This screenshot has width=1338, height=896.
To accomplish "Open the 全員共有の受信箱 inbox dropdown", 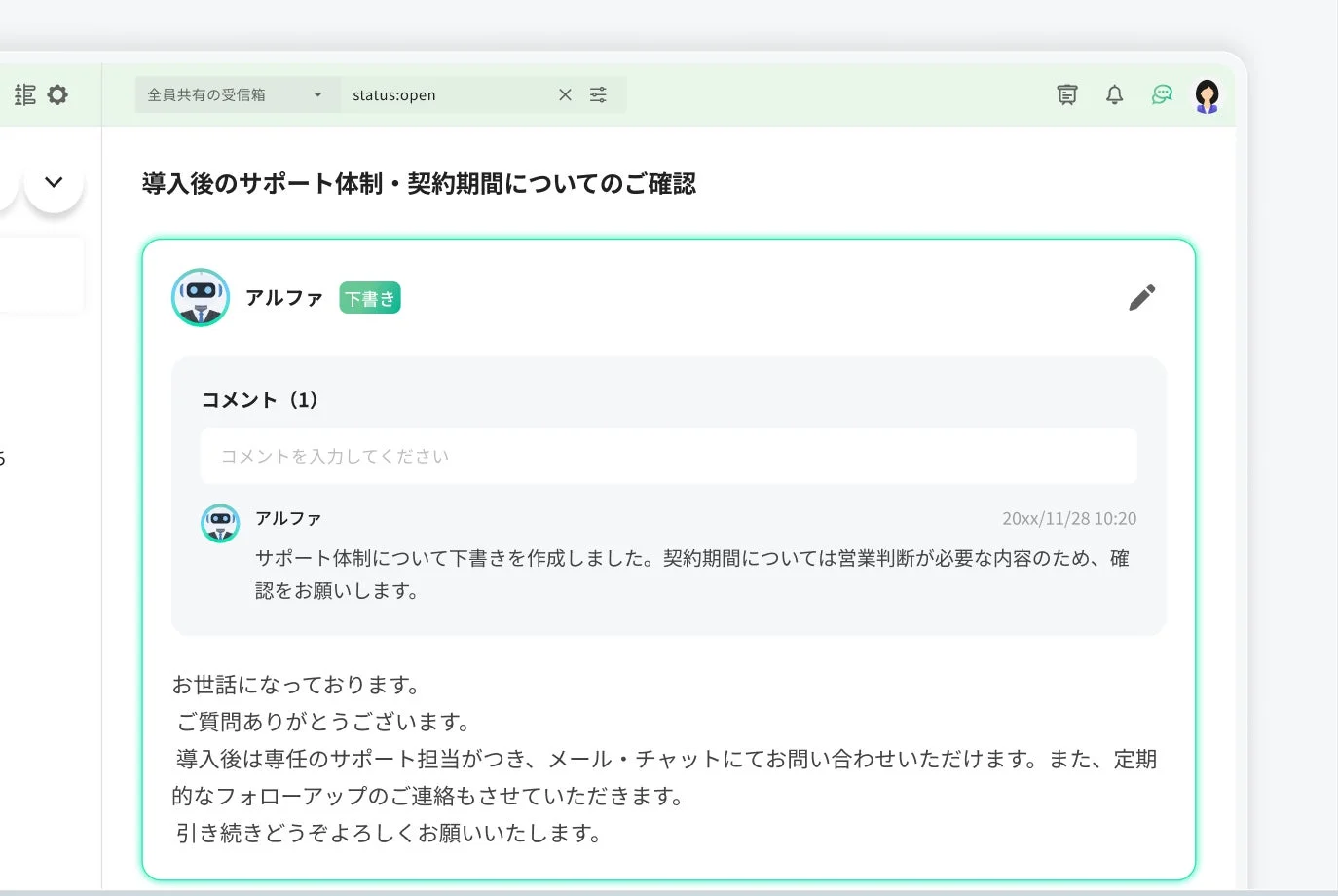I will pos(238,94).
